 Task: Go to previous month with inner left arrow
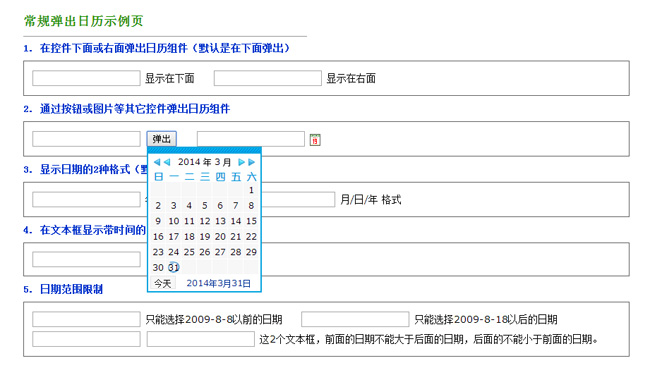coord(167,162)
